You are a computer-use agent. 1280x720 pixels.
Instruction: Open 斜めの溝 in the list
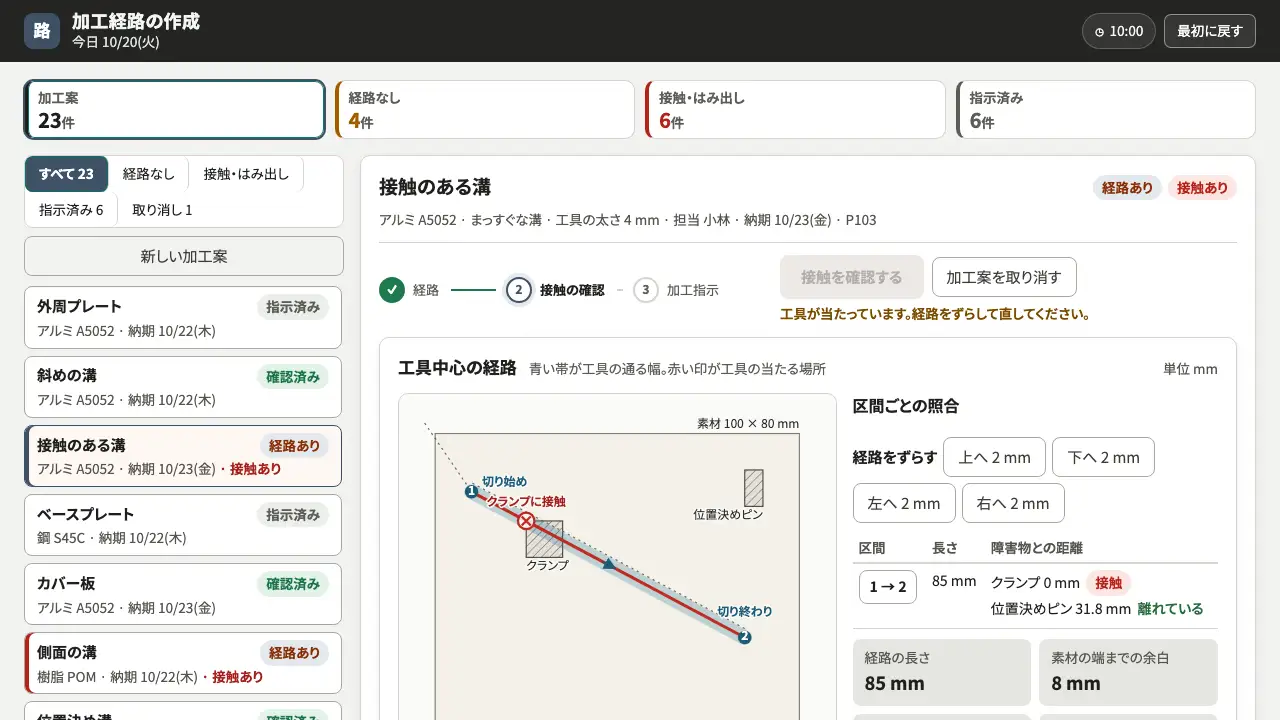183,387
